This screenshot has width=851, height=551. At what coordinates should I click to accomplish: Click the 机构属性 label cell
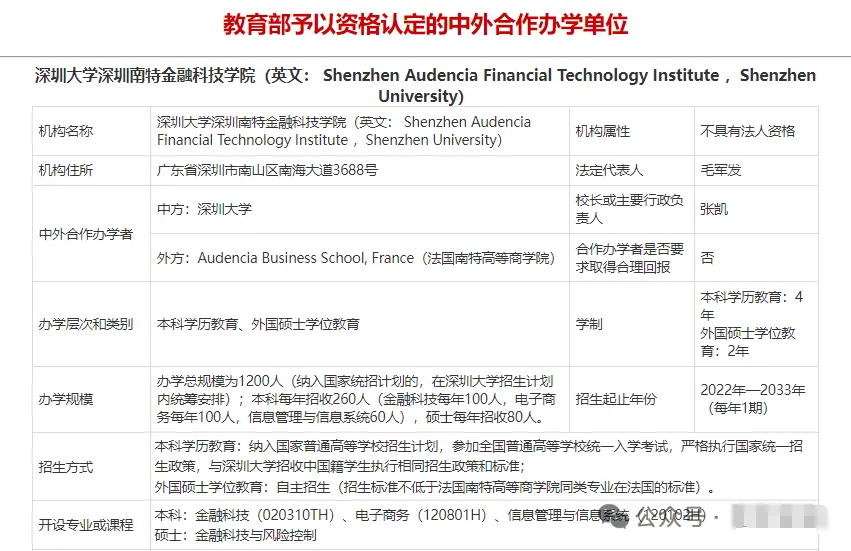[x=632, y=131]
